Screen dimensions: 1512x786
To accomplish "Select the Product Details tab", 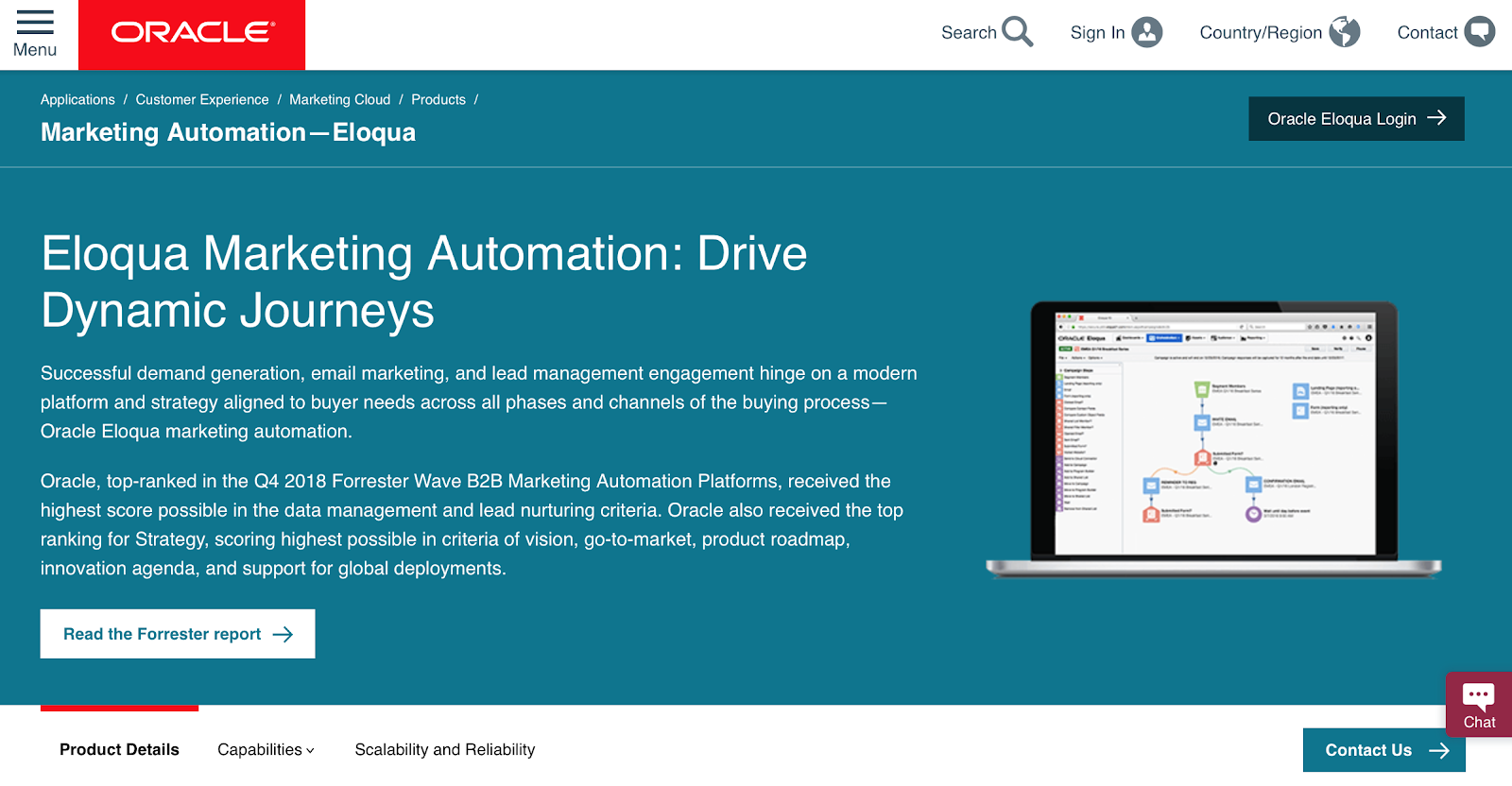I will pyautogui.click(x=119, y=749).
